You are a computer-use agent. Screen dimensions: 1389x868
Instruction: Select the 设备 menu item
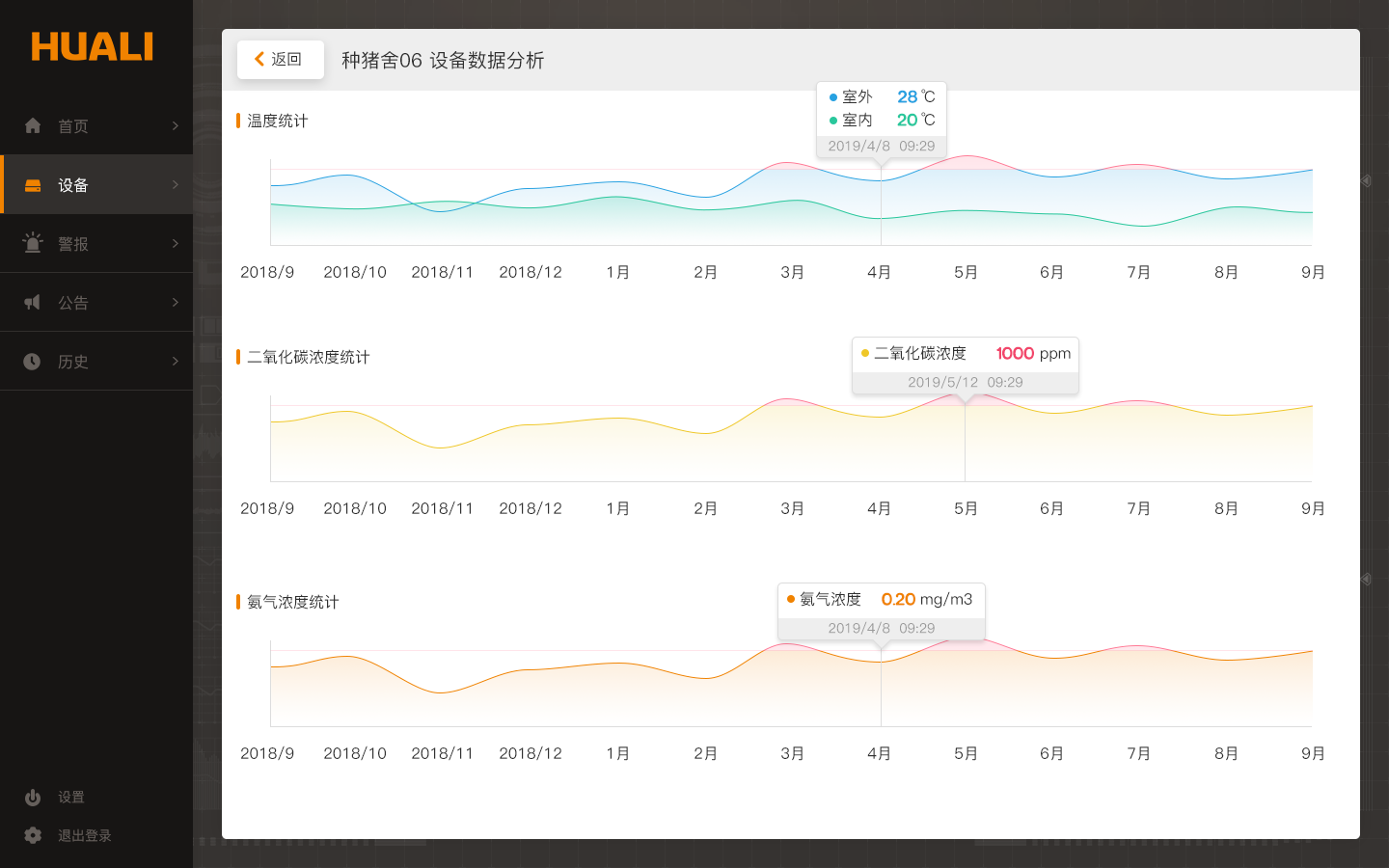click(73, 185)
